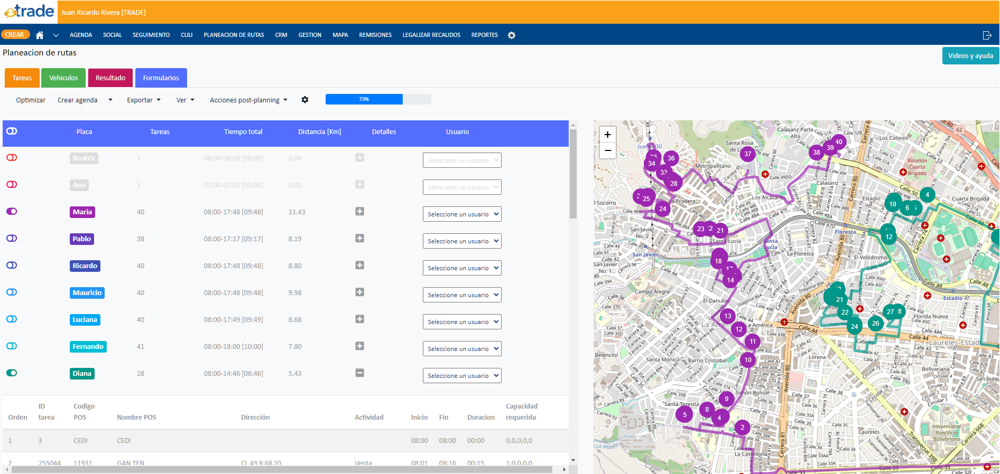The image size is (1000, 474).
Task: Click vertical scrollbar of vehicles table
Action: (x=573, y=175)
